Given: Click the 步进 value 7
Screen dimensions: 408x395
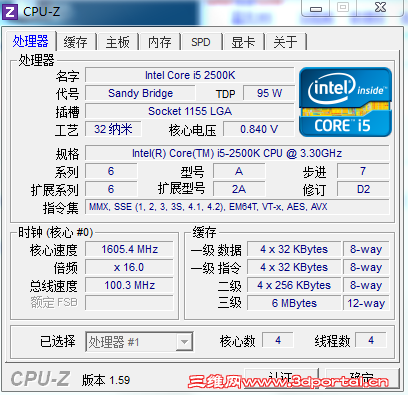Looking at the screenshot, I should pos(363,171).
